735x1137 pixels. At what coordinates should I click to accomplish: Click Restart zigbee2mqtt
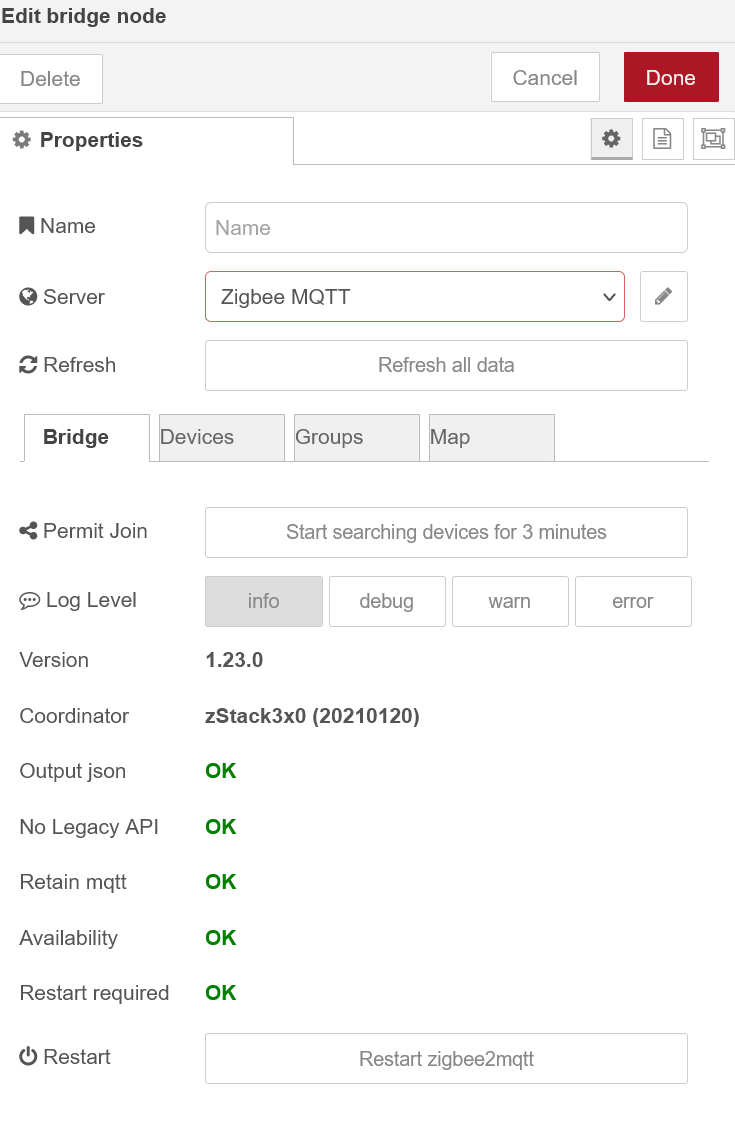[x=446, y=1058]
